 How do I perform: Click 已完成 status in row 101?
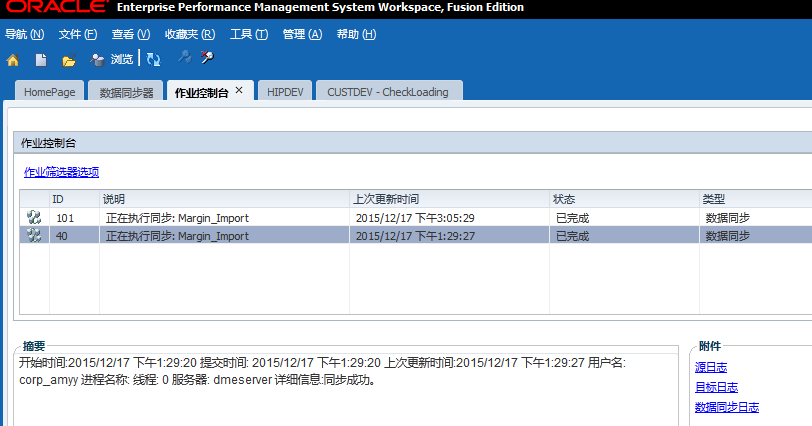tap(625, 217)
